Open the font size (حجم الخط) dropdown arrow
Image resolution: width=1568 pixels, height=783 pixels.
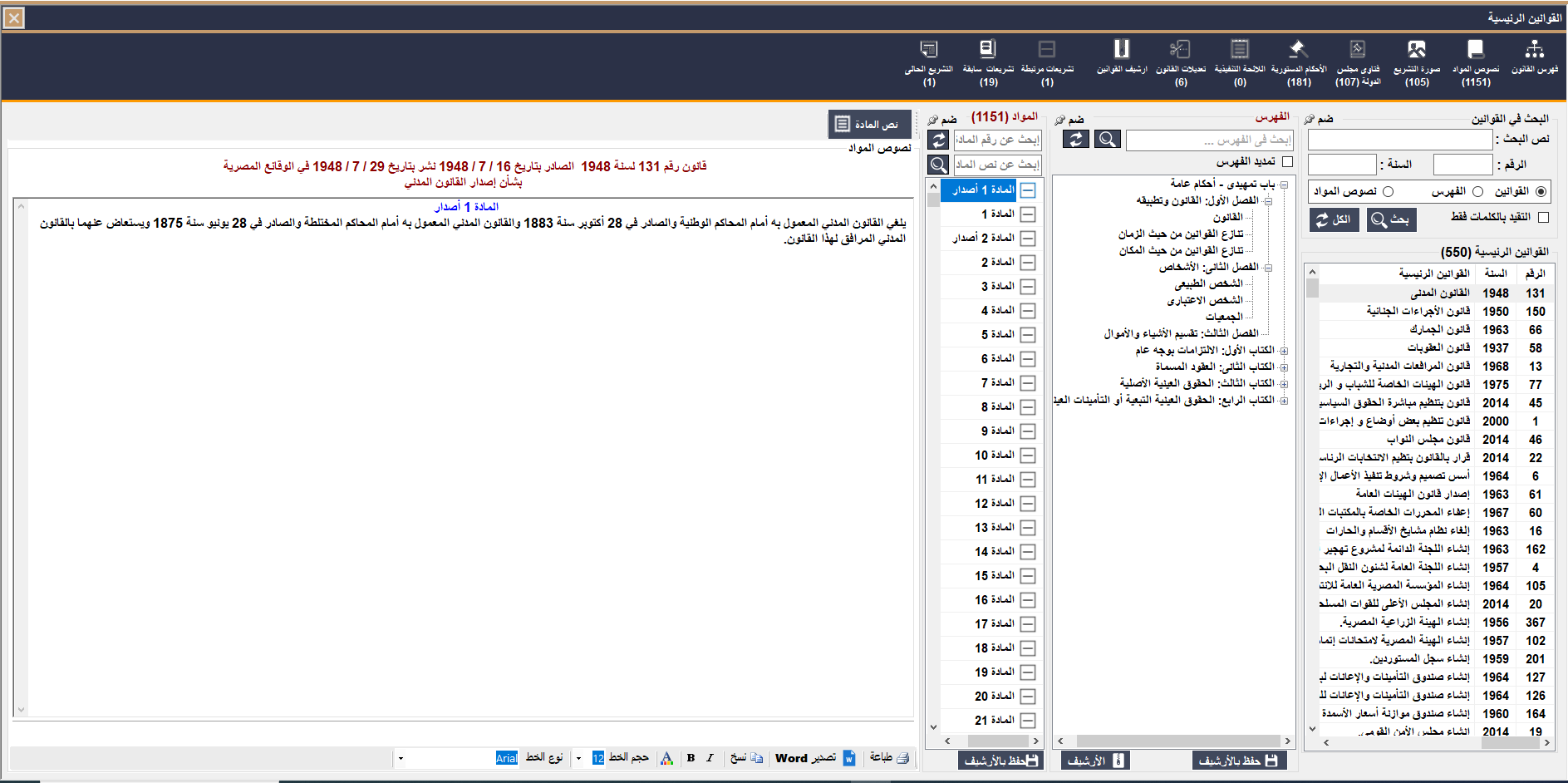579,758
